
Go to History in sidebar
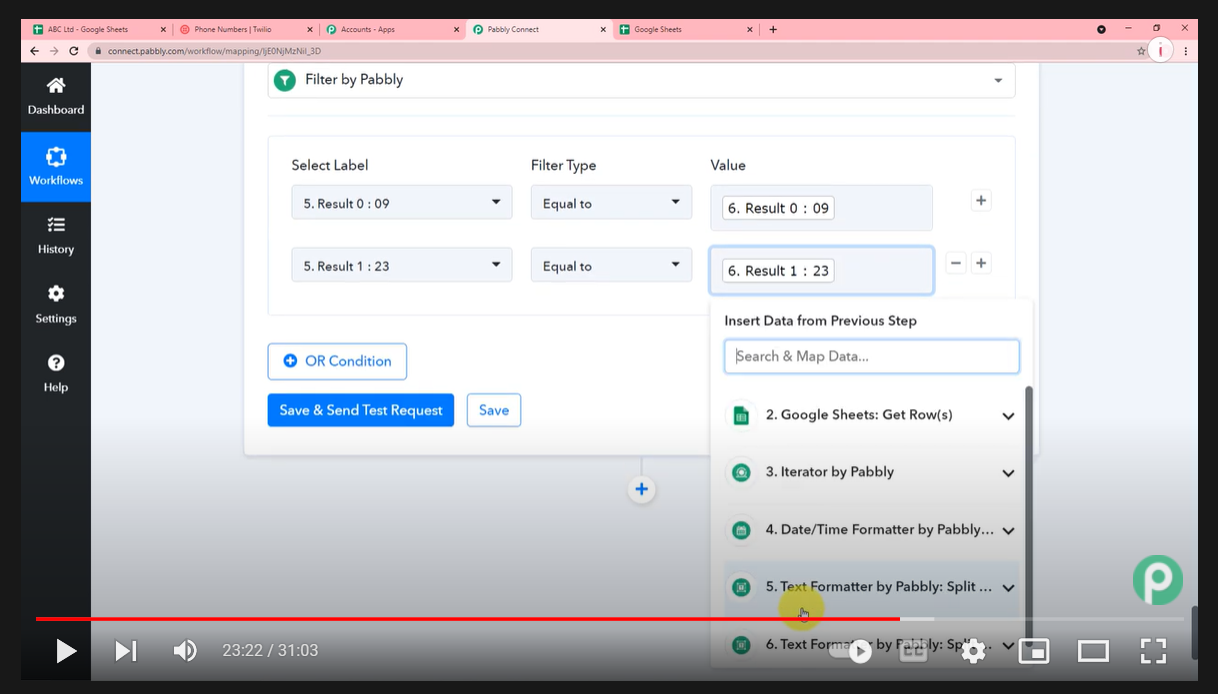pos(56,236)
